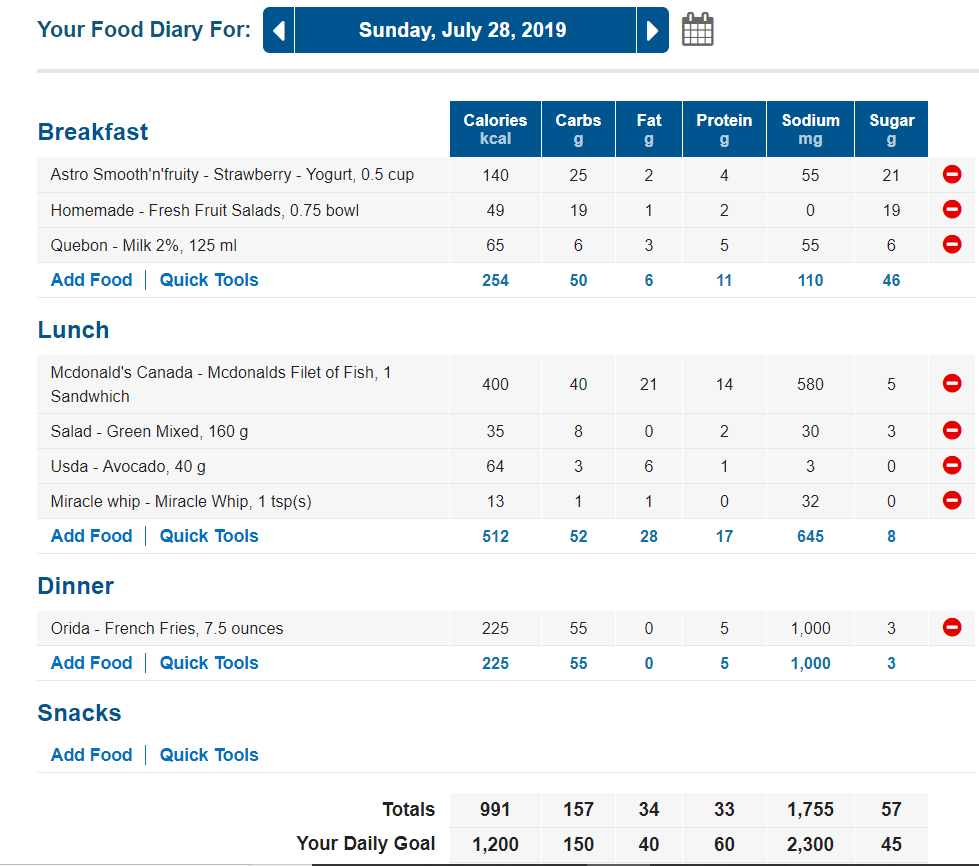Viewport: 979px width, 866px height.
Task: Delete the Homemade Fresh Fruit Salads entry
Action: point(952,210)
